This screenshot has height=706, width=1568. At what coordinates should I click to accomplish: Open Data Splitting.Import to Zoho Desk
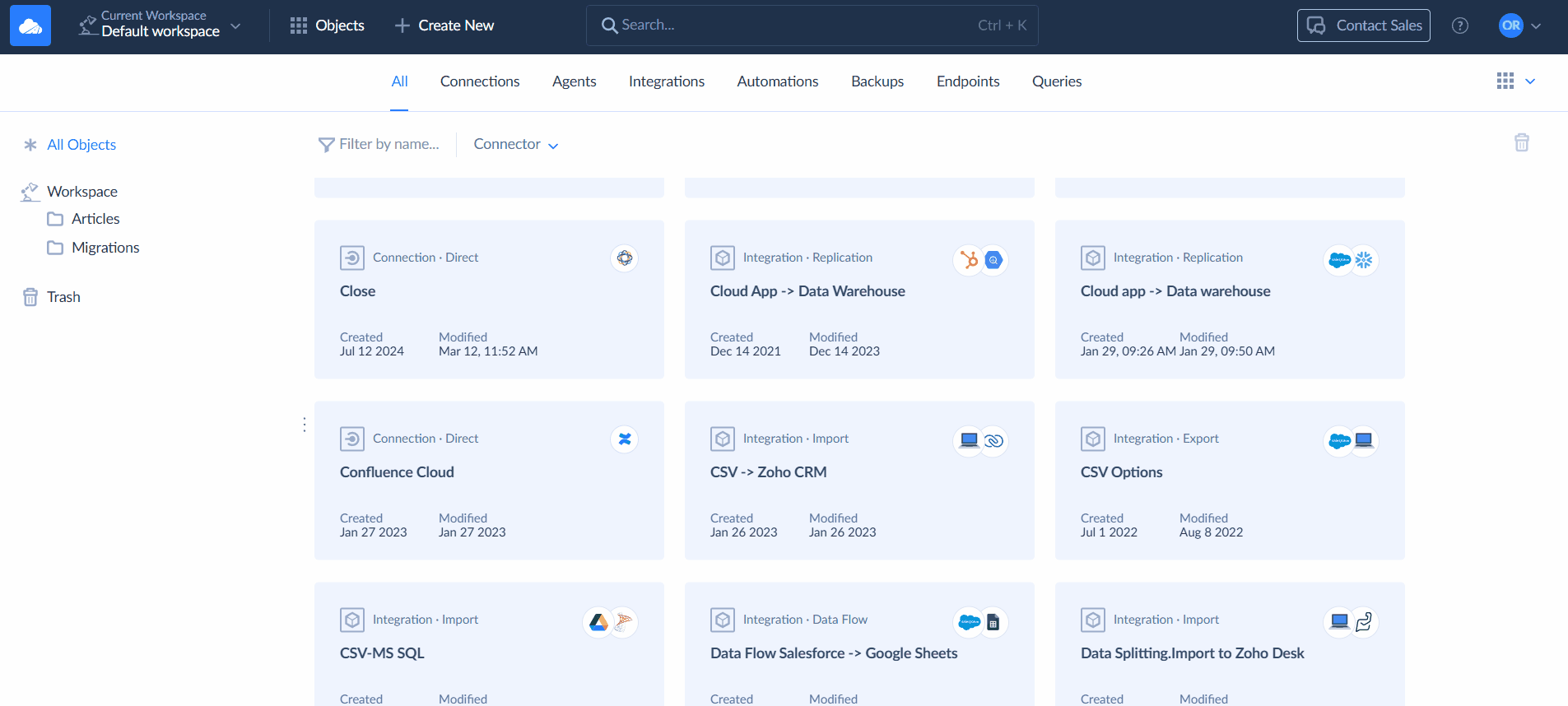pyautogui.click(x=1193, y=653)
